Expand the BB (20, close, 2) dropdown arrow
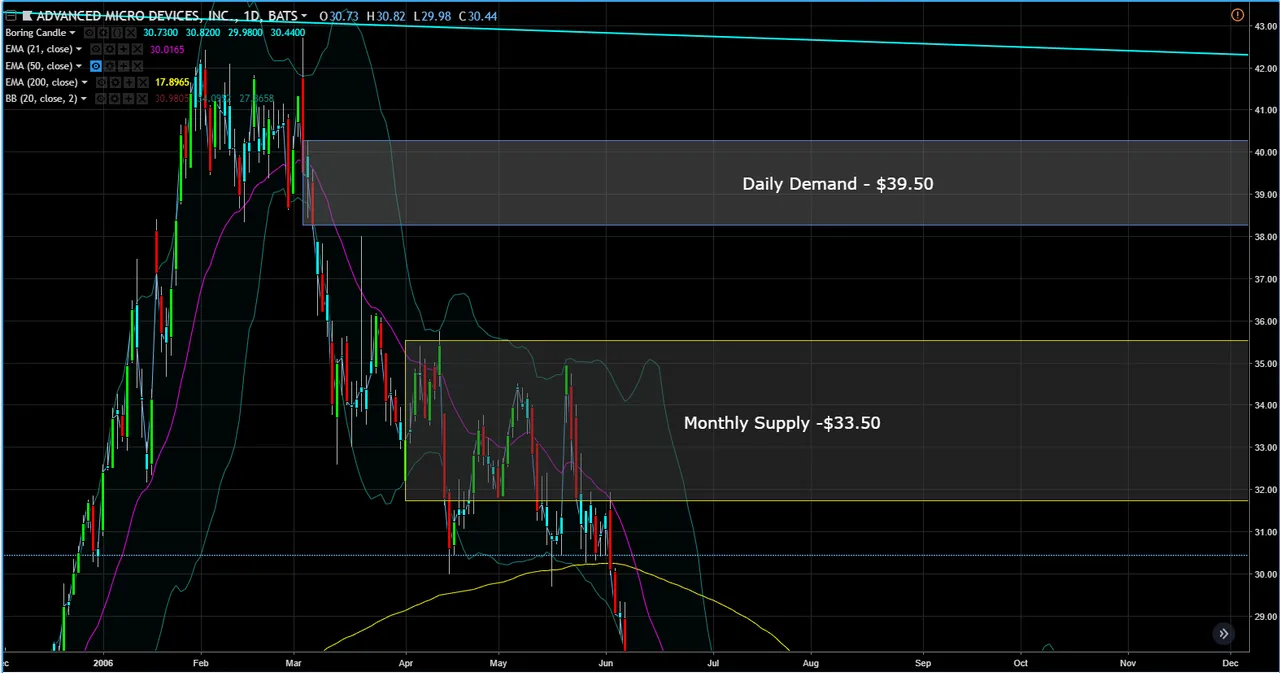This screenshot has width=1280, height=673. click(84, 99)
